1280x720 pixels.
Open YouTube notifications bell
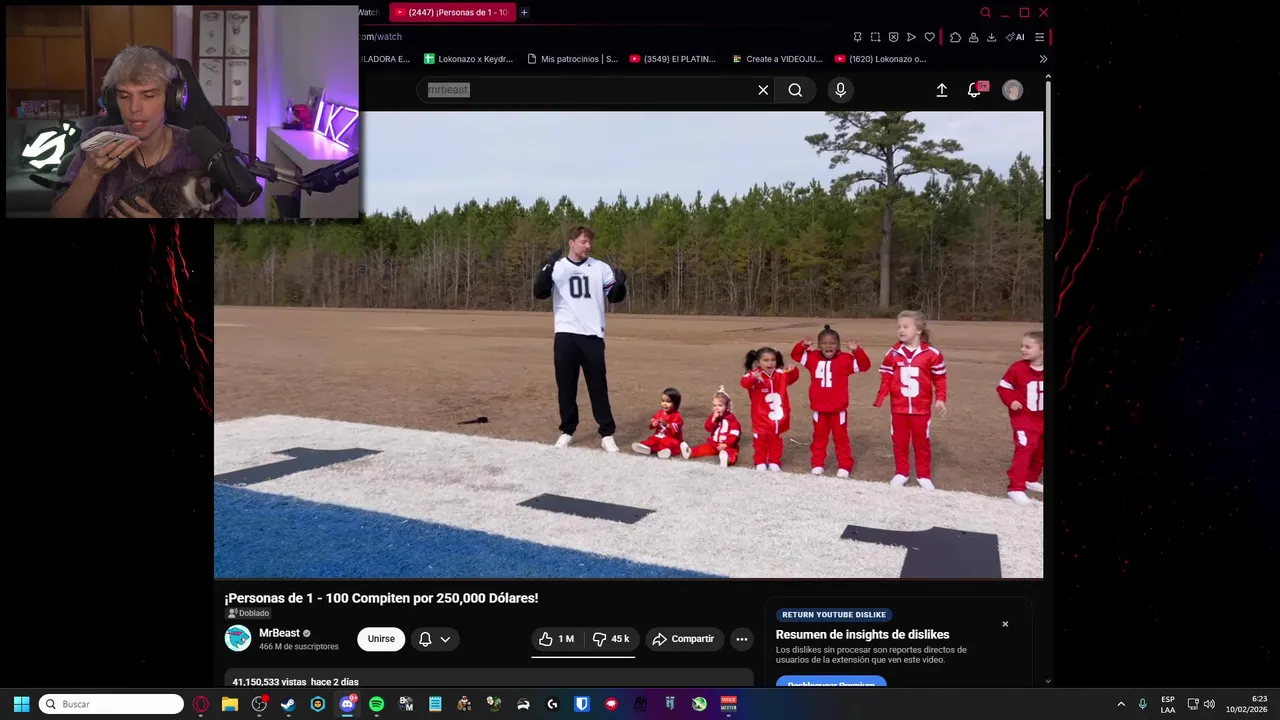tap(974, 90)
